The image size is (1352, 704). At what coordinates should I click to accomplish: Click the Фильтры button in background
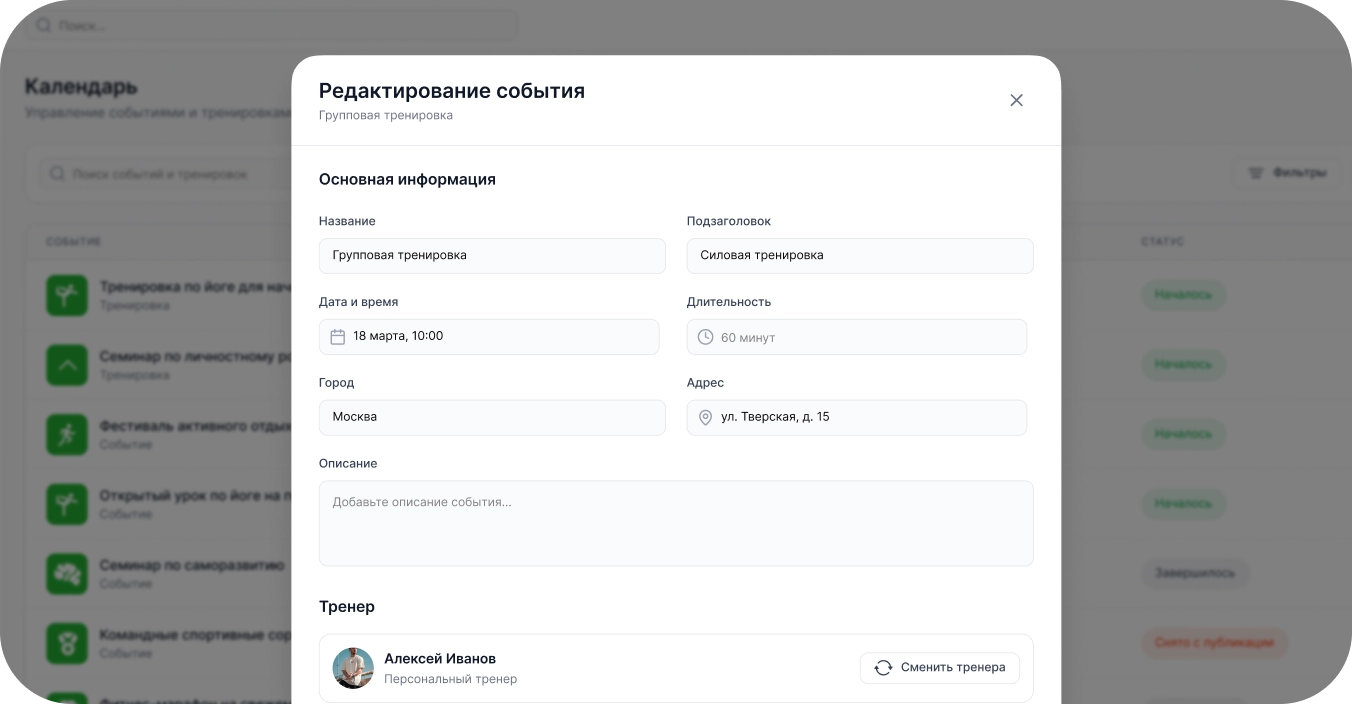coord(1286,173)
